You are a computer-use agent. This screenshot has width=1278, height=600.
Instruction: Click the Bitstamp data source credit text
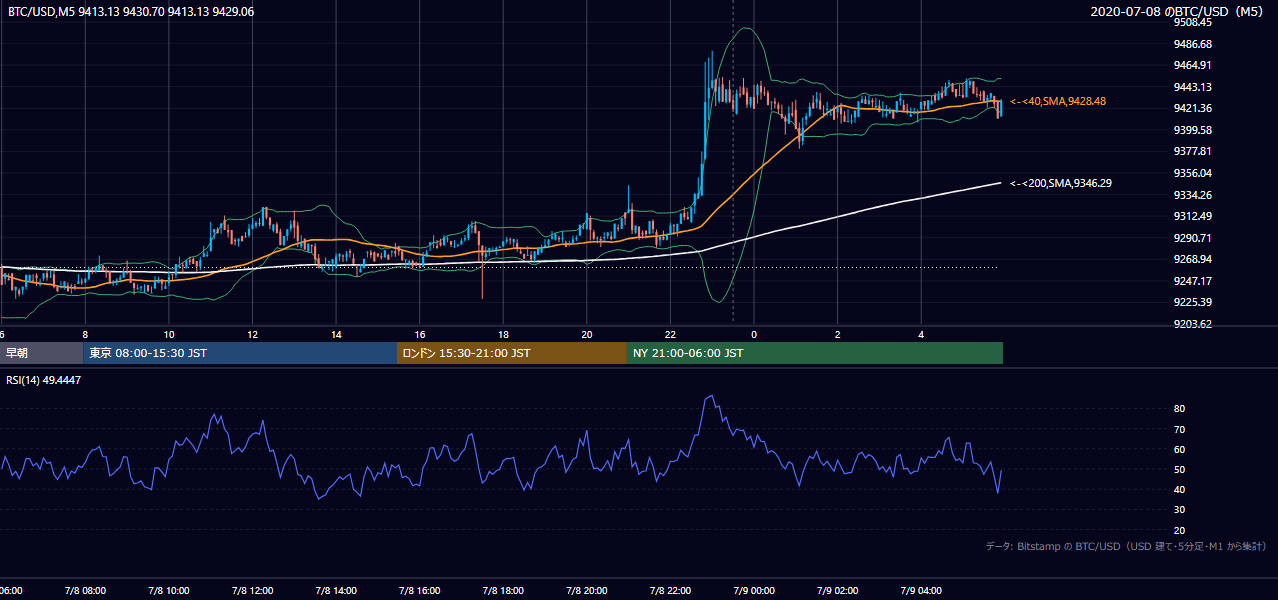[x=1126, y=546]
